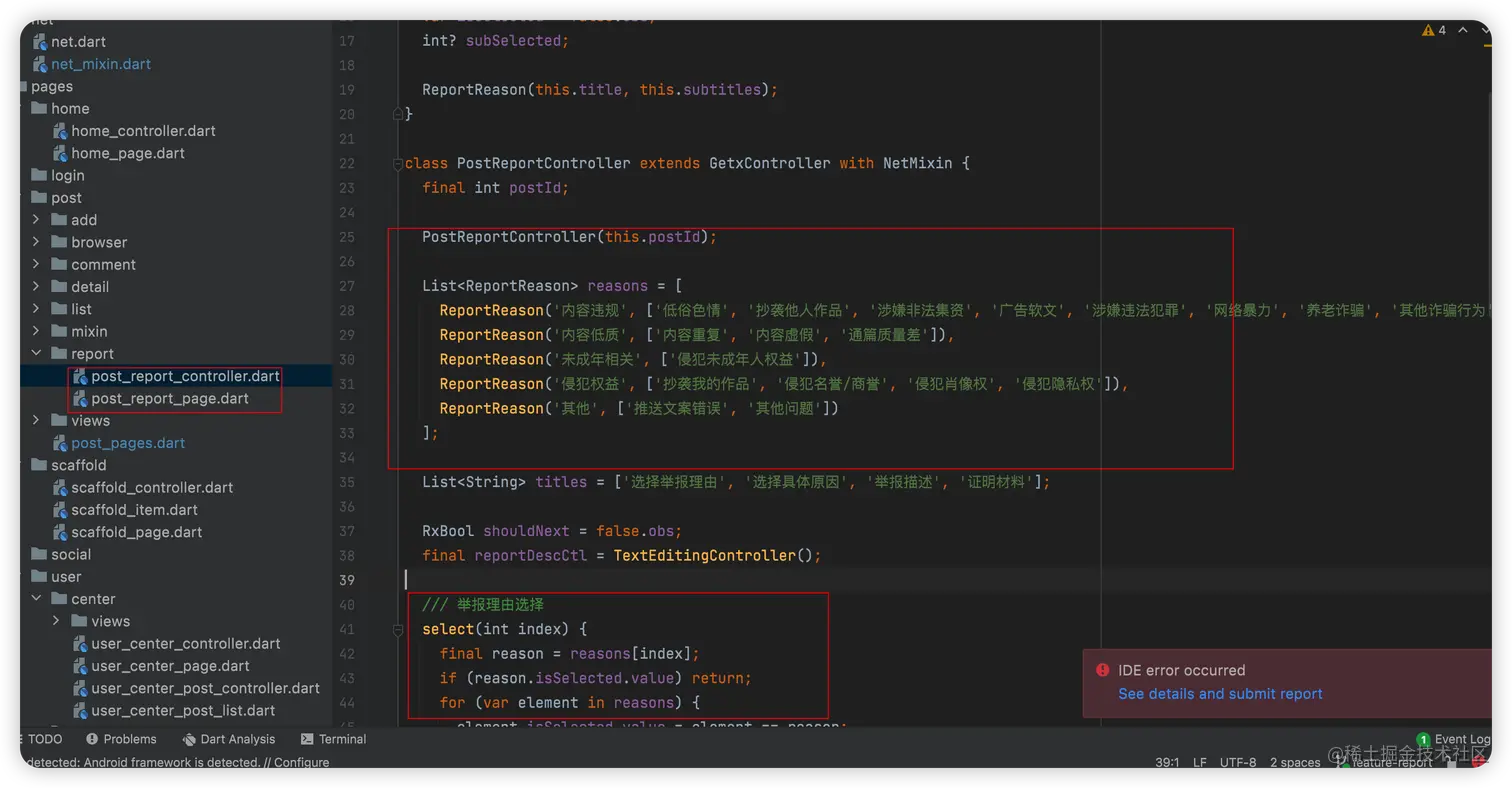Click the scaffold_item.dart file icon
The width and height of the screenshot is (1512, 788).
tap(60, 510)
